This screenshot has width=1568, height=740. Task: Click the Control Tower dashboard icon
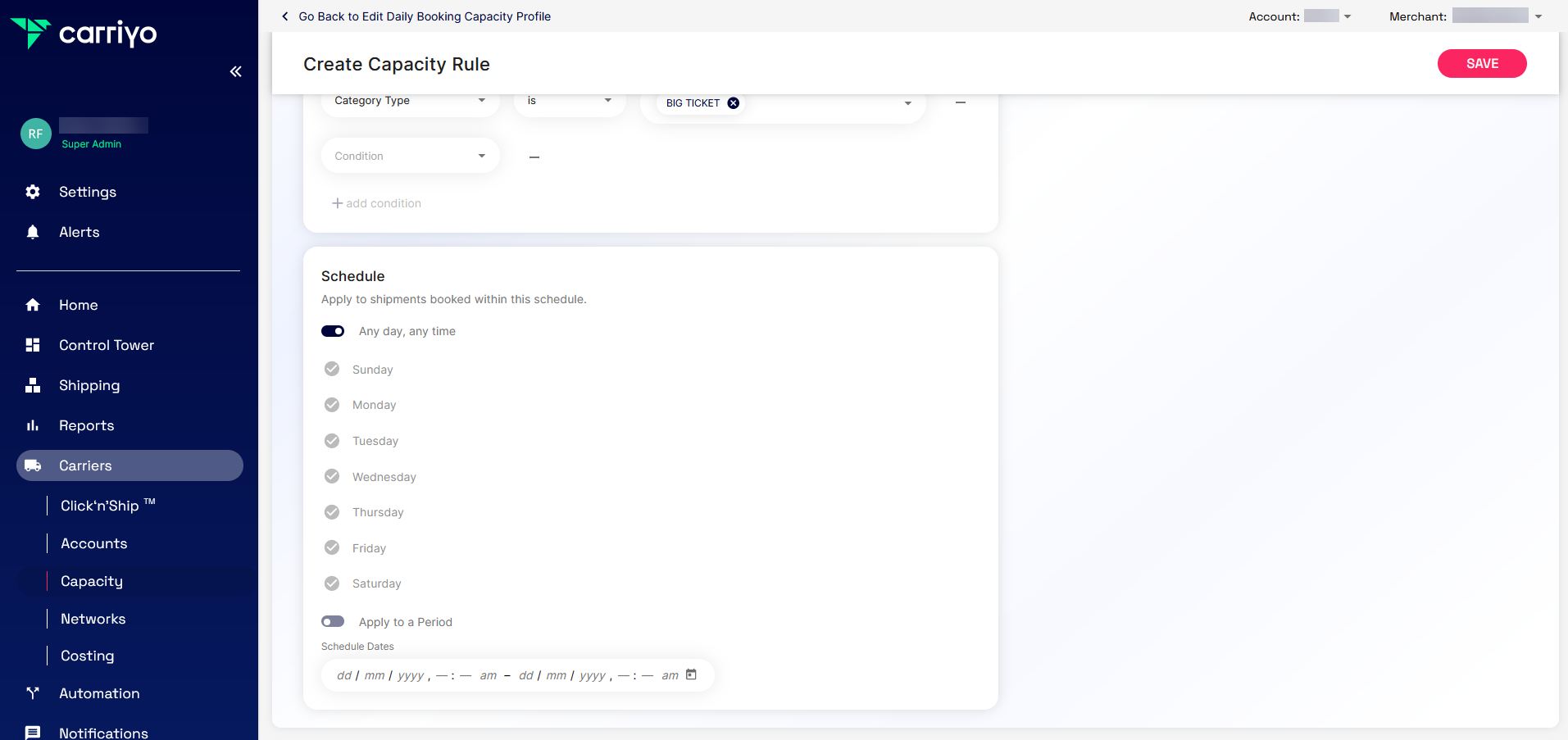(x=33, y=345)
